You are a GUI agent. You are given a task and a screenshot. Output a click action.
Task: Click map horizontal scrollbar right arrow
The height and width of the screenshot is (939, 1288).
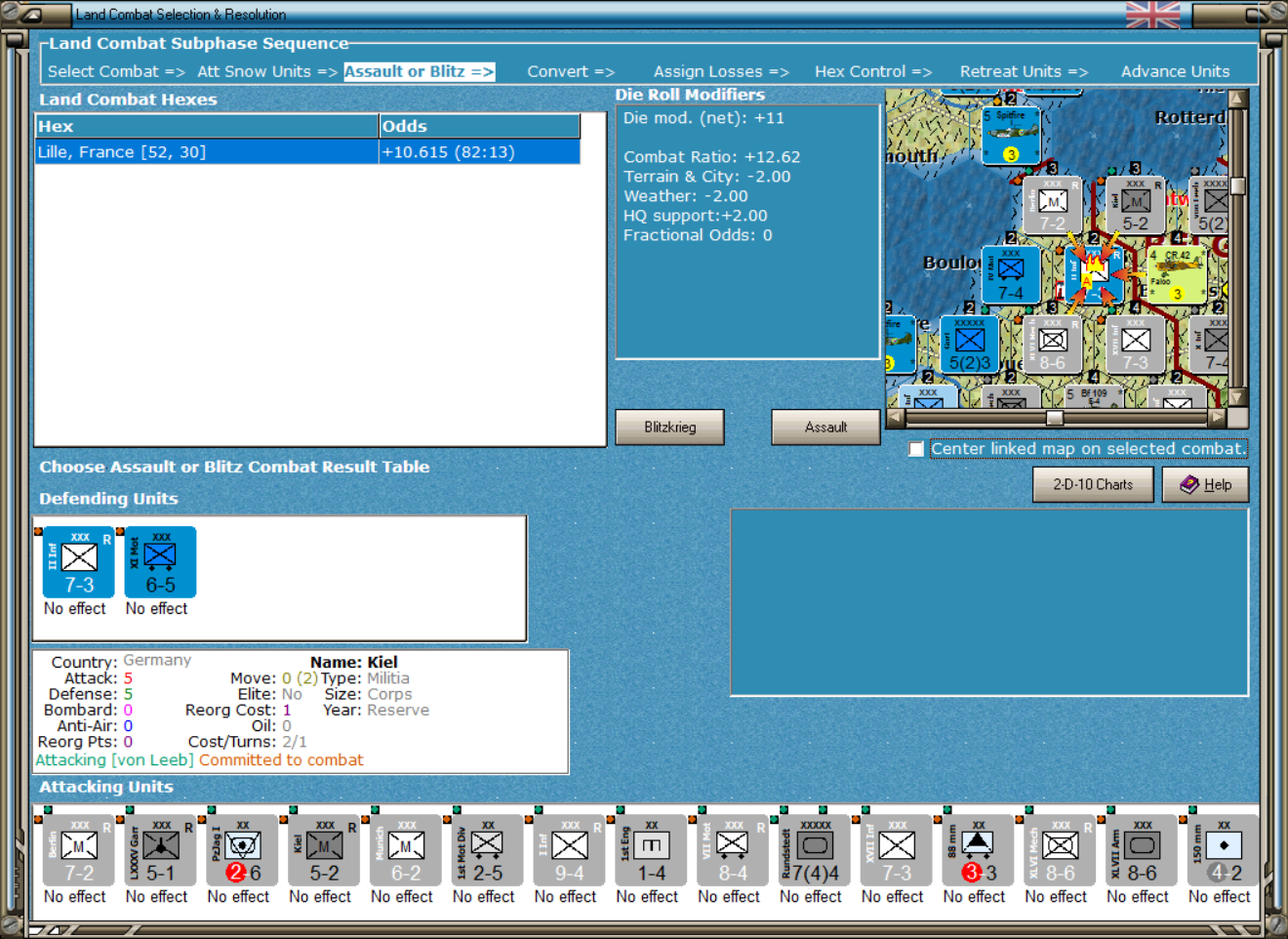pyautogui.click(x=1217, y=418)
